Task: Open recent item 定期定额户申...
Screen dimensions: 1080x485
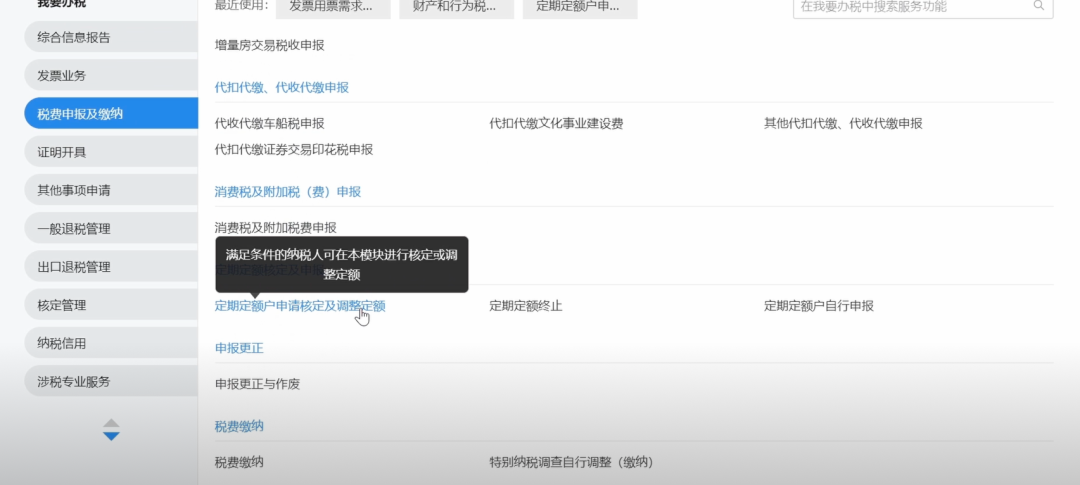Action: click(580, 7)
